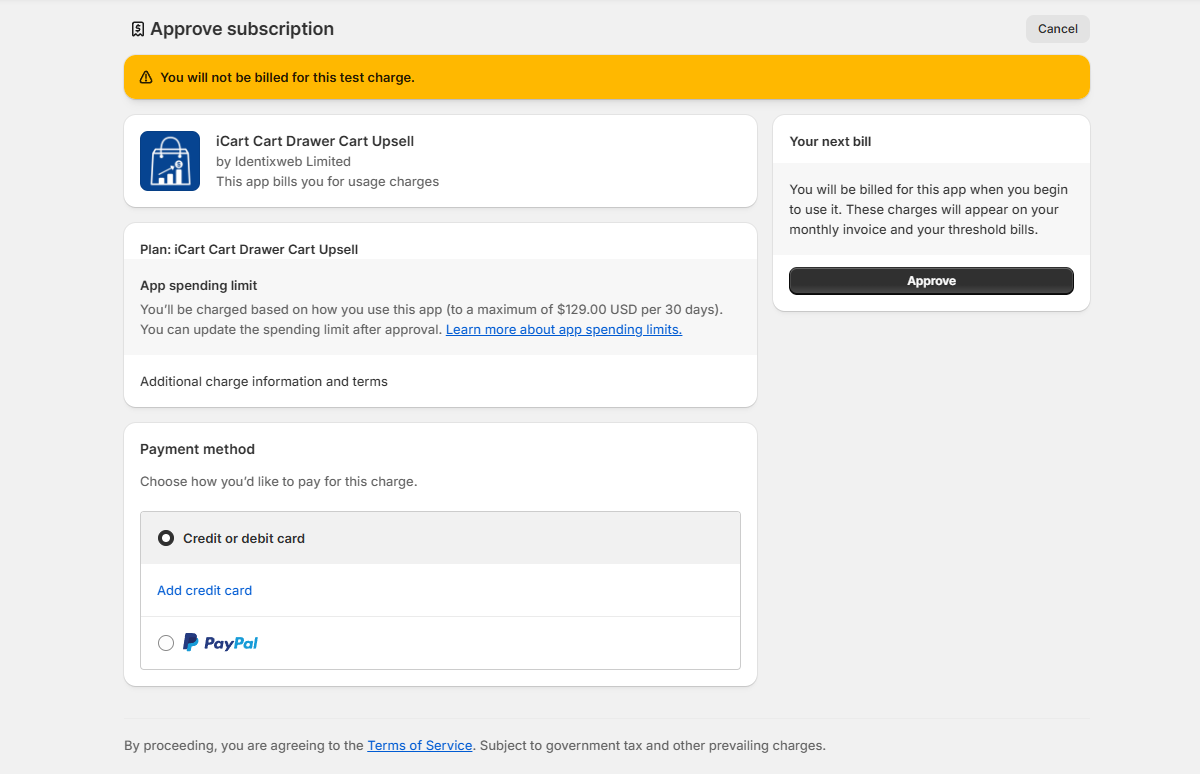The width and height of the screenshot is (1200, 774).
Task: Expand Additional charge information and terms
Action: pos(264,381)
